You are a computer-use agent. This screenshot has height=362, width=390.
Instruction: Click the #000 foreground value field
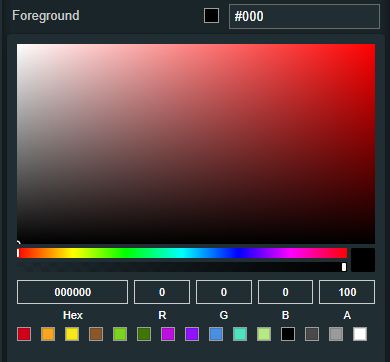coord(304,16)
